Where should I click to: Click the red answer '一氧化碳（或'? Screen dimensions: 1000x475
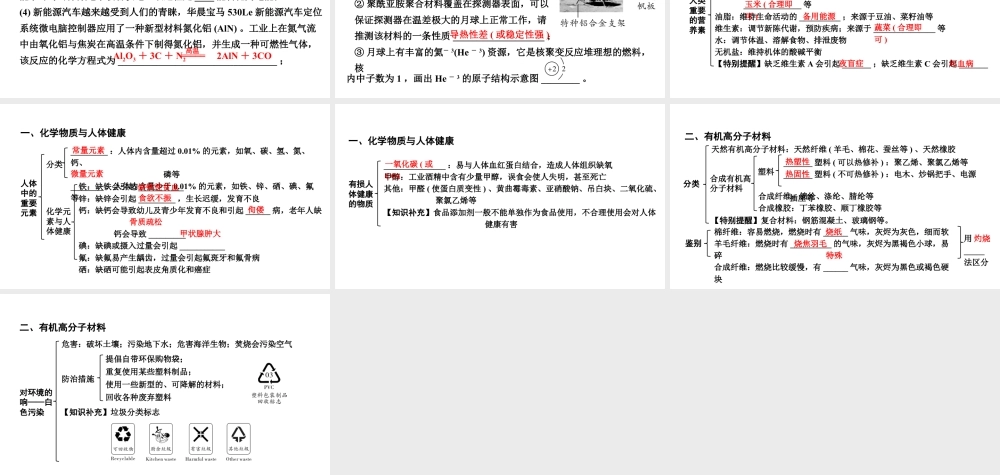point(409,164)
